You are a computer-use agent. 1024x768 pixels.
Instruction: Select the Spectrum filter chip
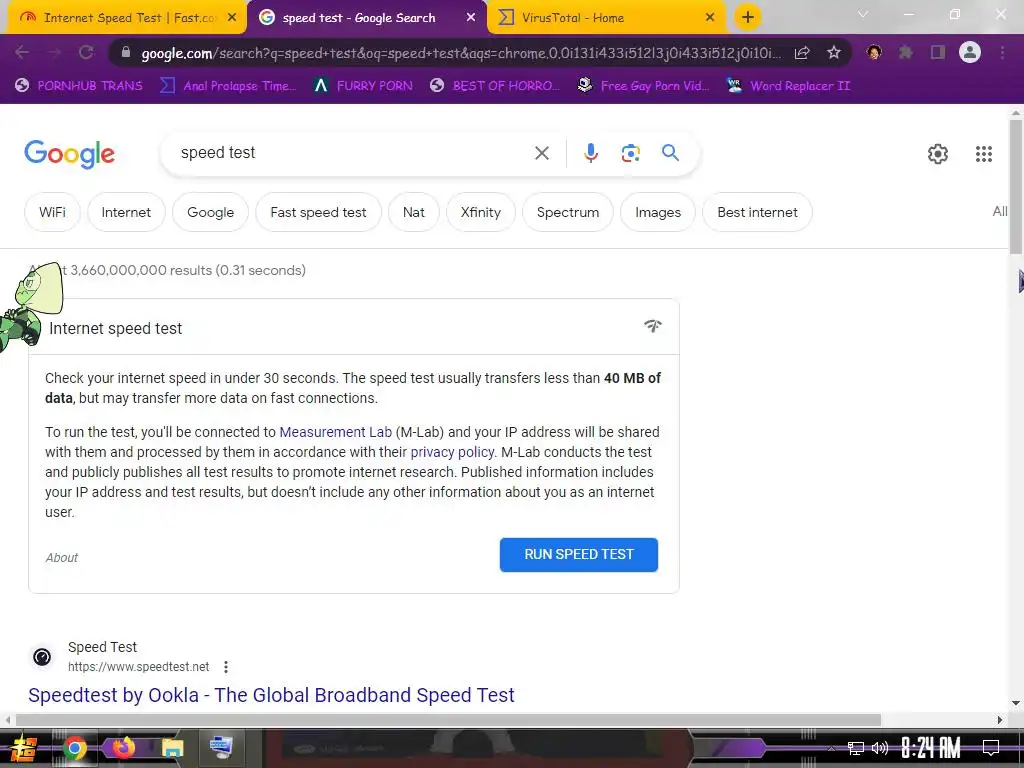[568, 212]
